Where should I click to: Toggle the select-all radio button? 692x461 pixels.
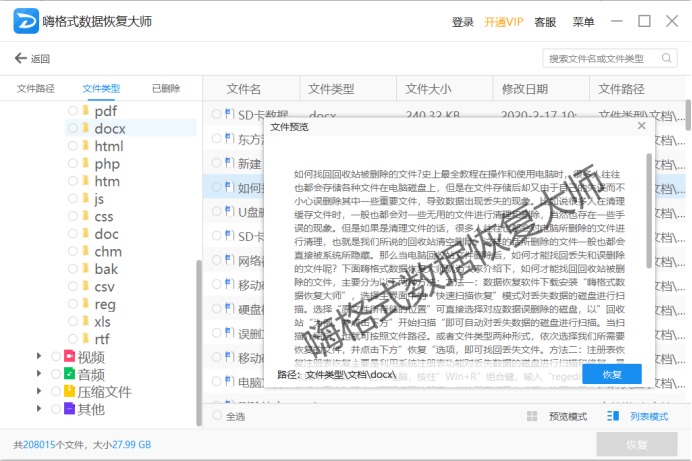[x=217, y=416]
